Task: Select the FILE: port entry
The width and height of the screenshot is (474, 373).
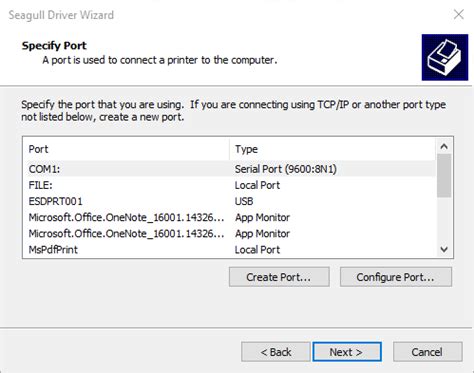Action: [229, 185]
